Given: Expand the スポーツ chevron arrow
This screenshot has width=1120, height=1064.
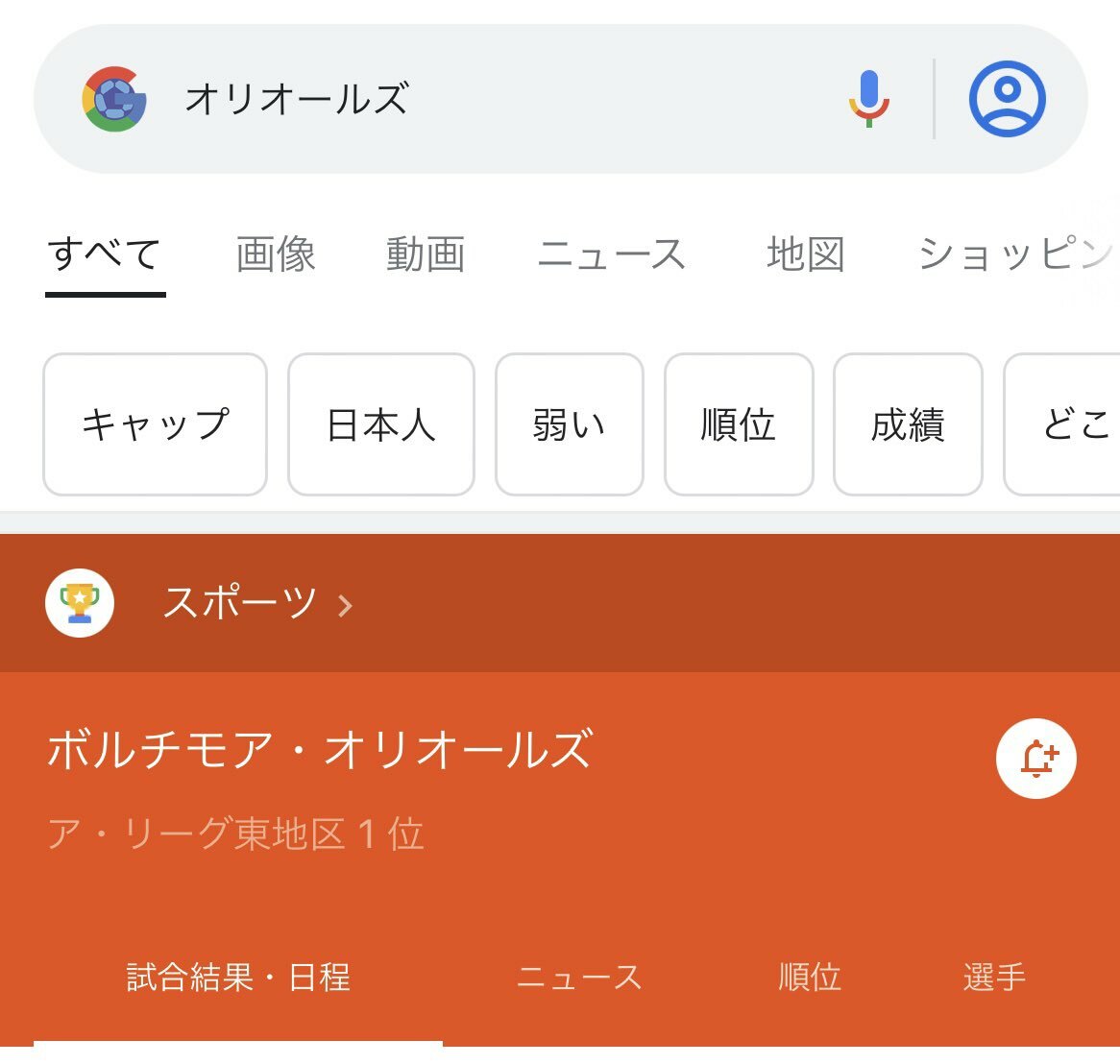Looking at the screenshot, I should 345,606.
